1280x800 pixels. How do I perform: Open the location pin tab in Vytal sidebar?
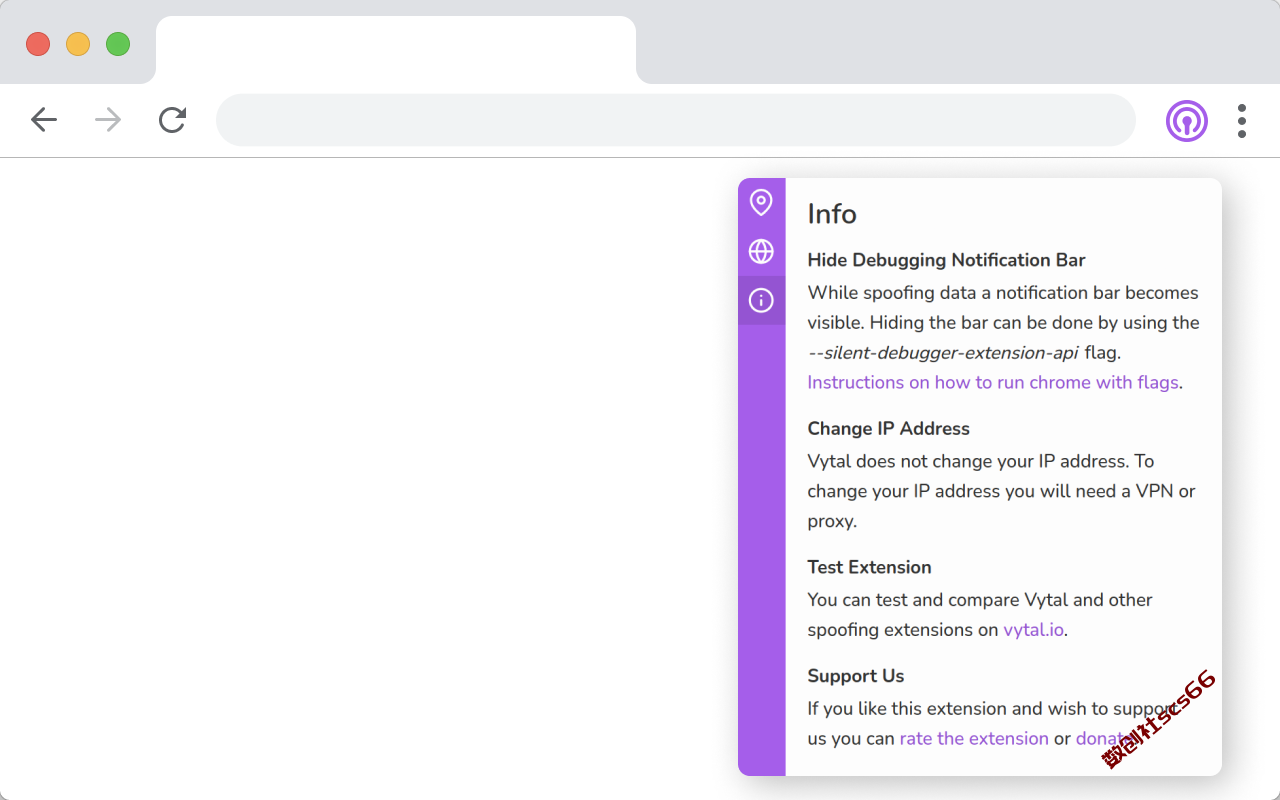(761, 203)
